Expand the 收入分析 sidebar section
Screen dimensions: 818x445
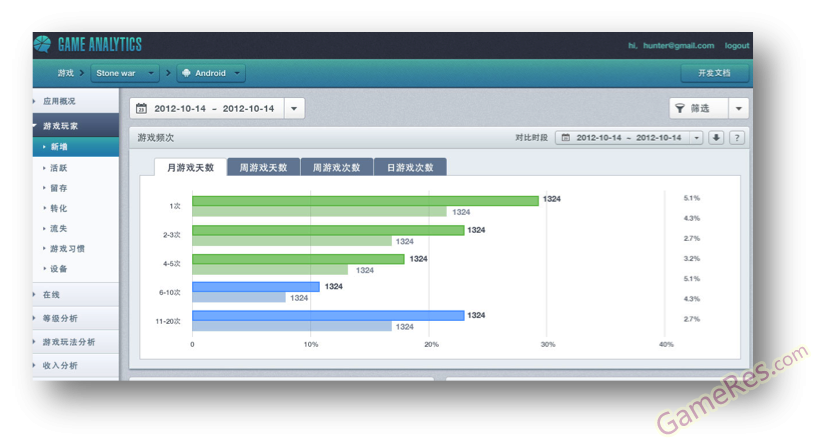point(76,366)
